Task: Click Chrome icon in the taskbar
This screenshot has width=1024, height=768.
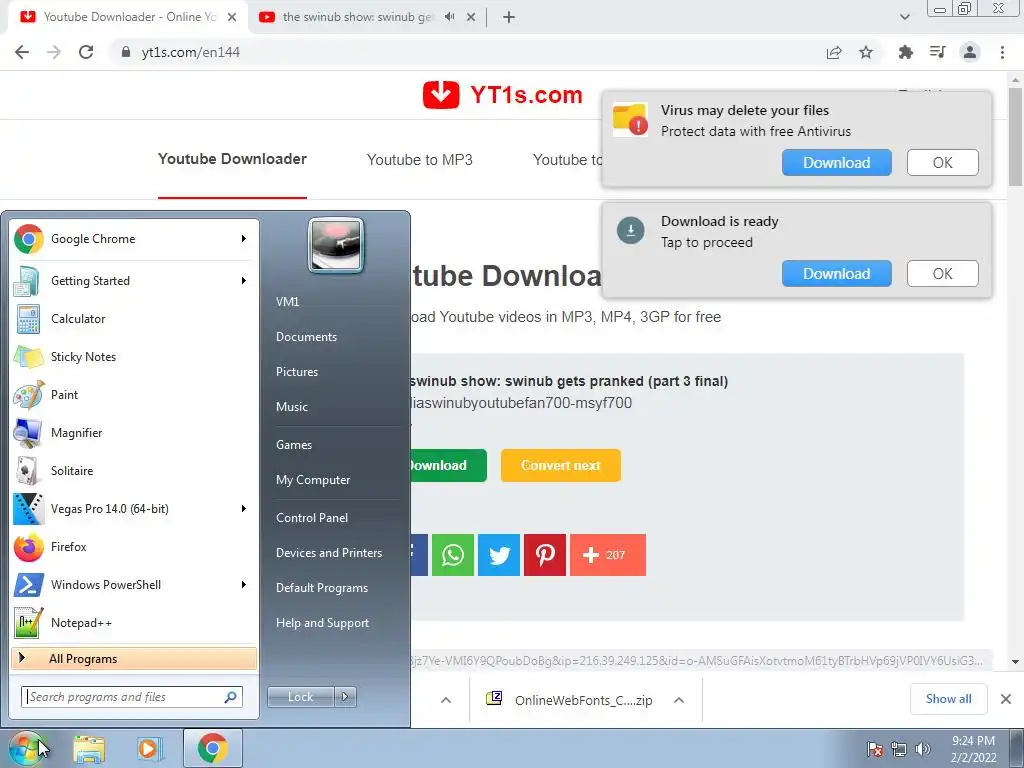Action: coord(212,748)
